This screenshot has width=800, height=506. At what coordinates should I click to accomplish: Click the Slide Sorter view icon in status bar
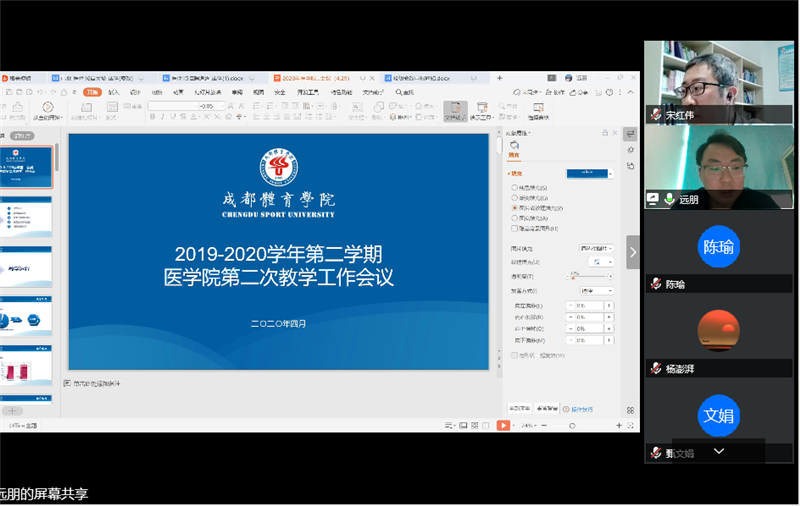[x=474, y=425]
